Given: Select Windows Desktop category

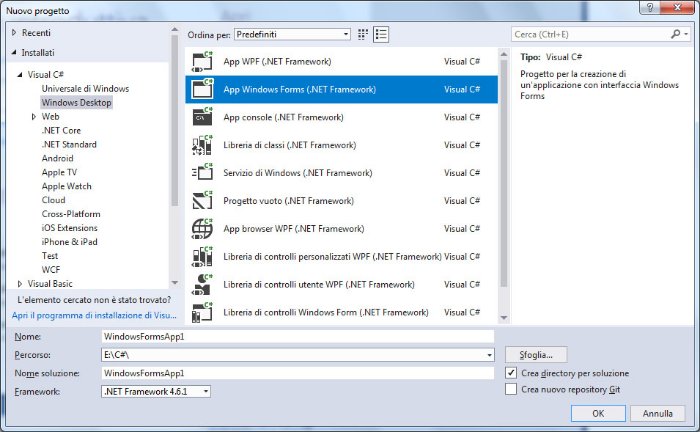Looking at the screenshot, I should tap(76, 103).
